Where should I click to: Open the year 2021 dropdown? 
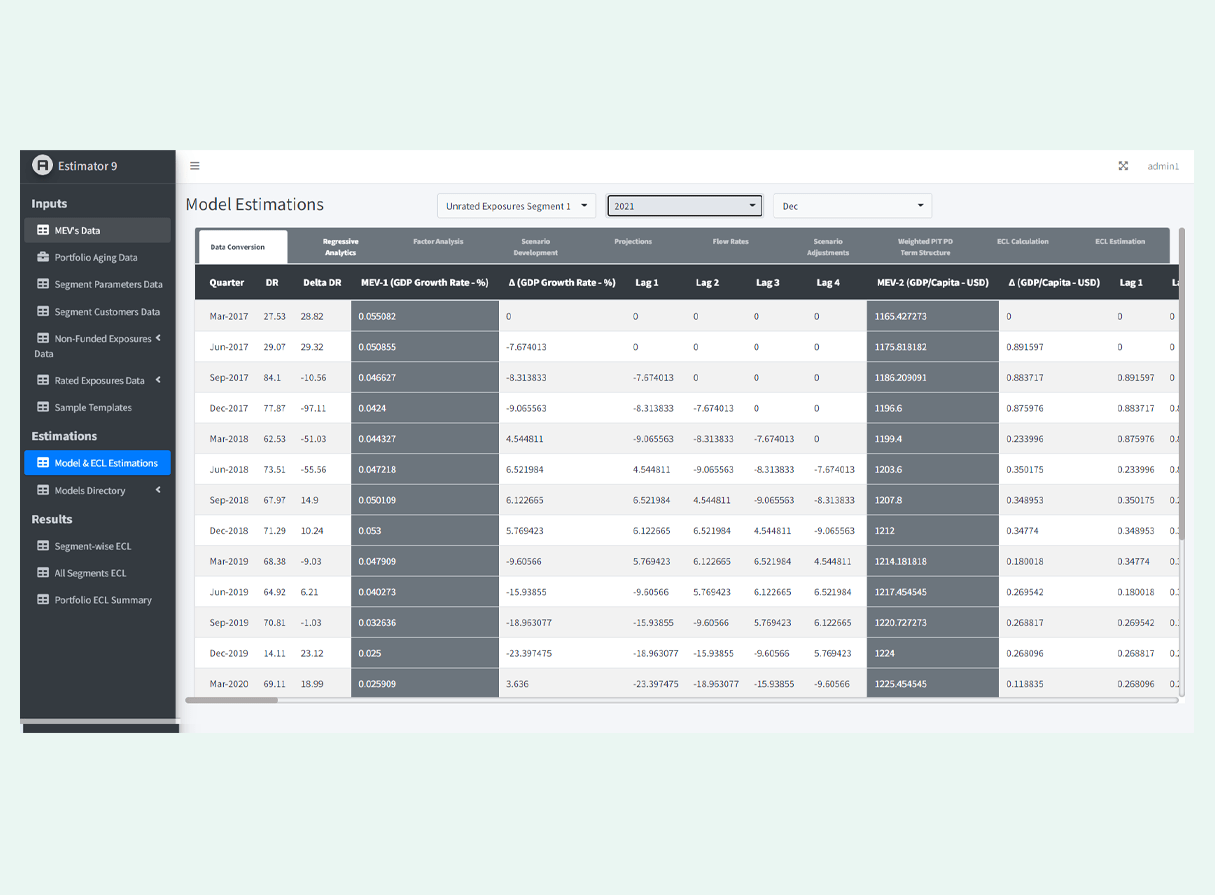(x=684, y=205)
